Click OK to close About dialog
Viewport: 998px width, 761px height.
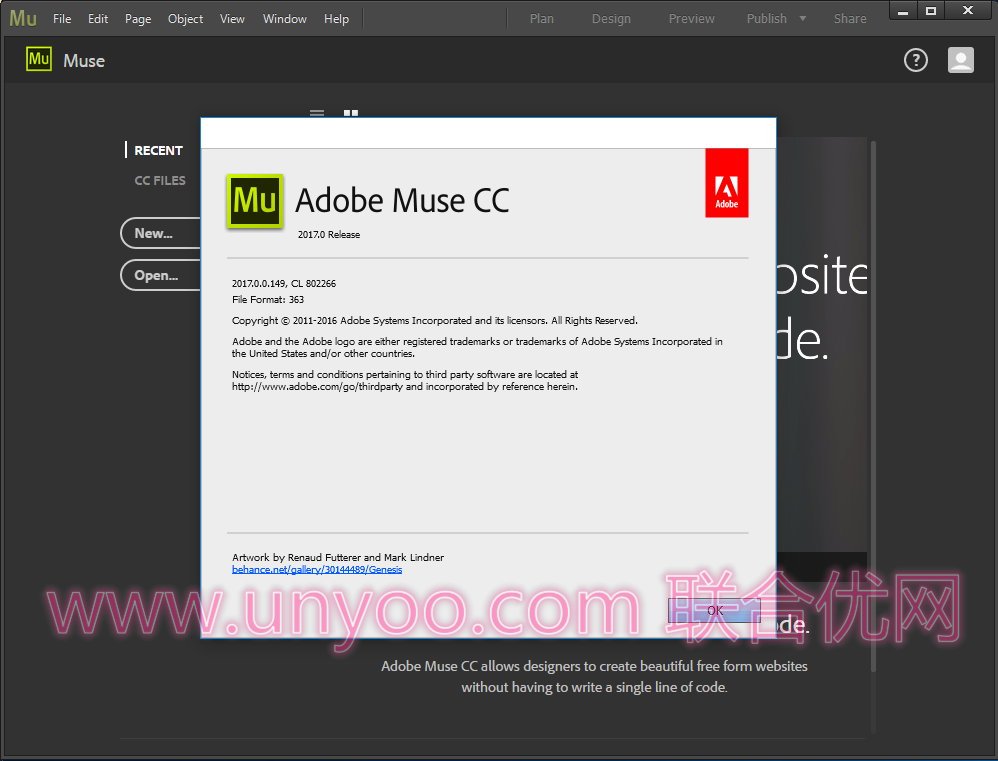coord(714,610)
